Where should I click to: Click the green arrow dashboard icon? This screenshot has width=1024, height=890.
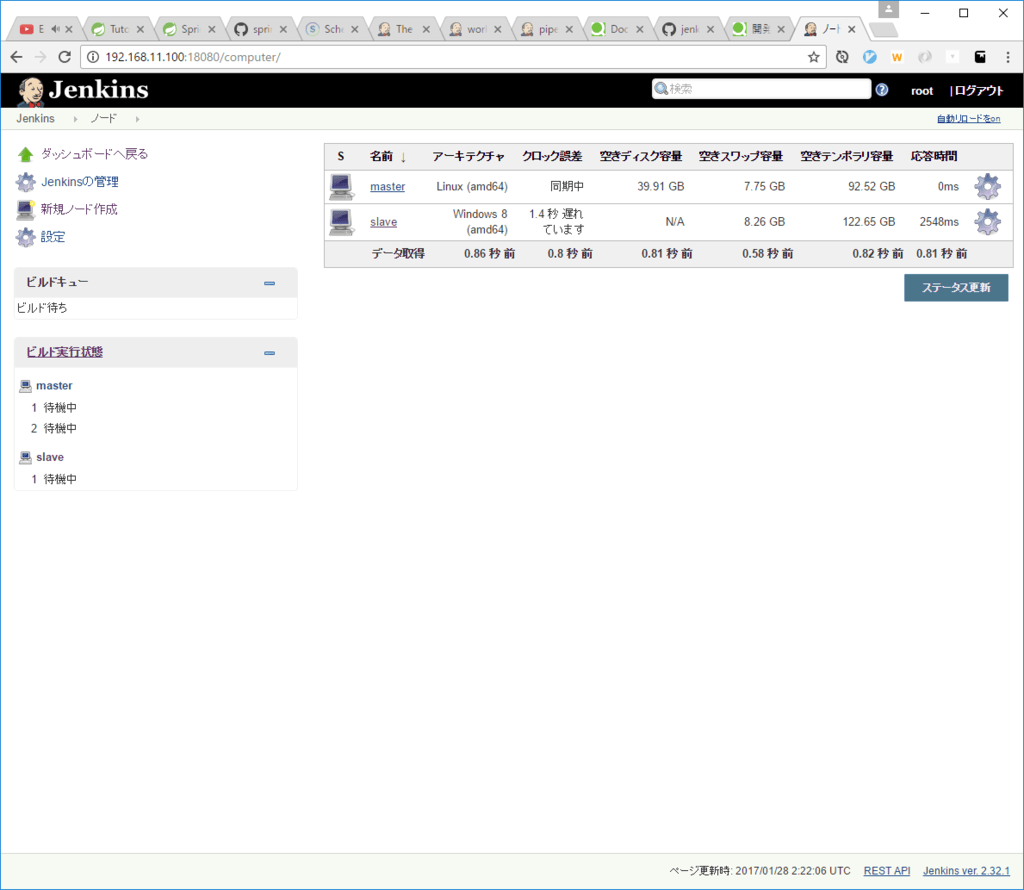pyautogui.click(x=25, y=155)
